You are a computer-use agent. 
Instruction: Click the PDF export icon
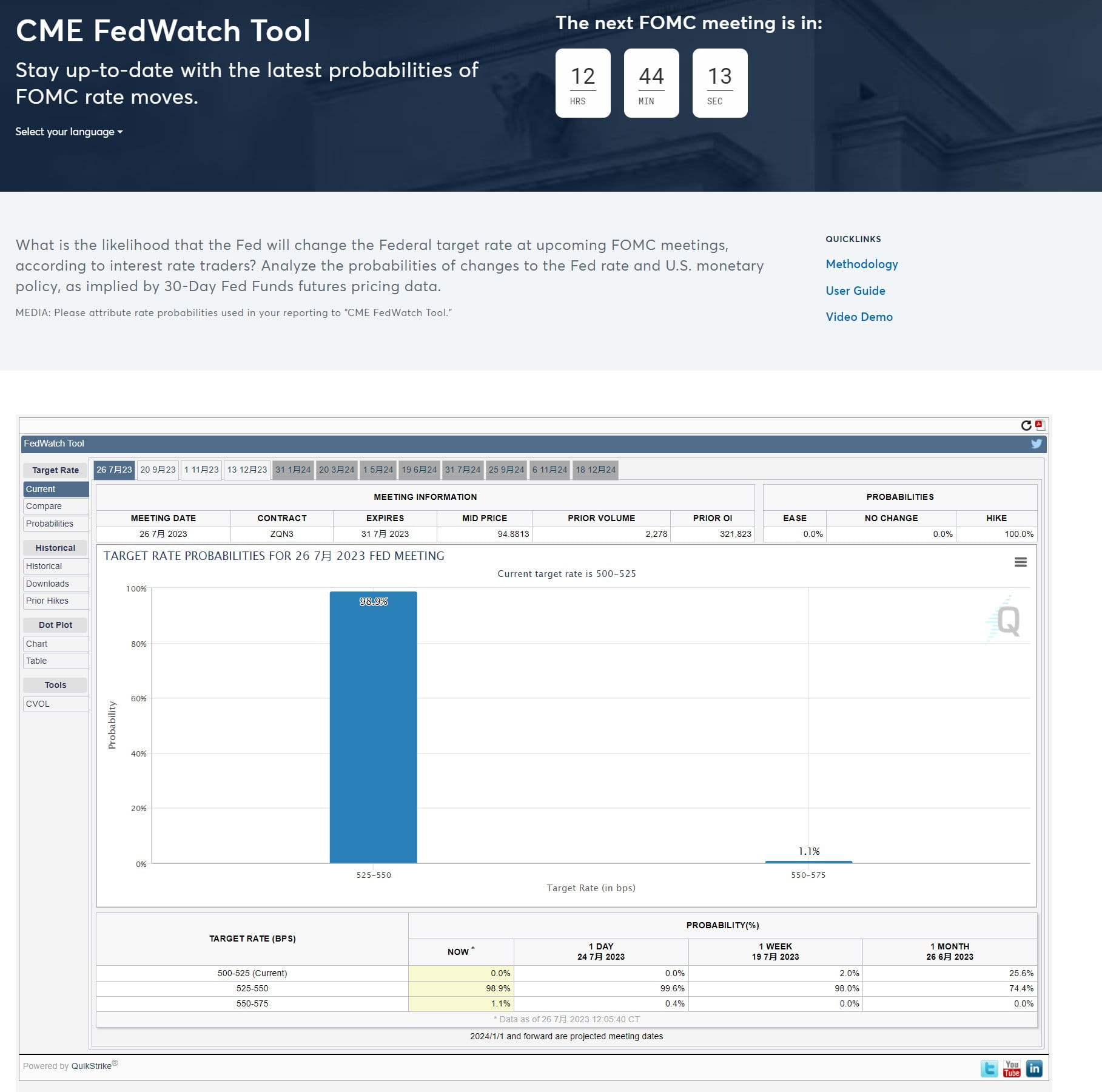click(1040, 425)
